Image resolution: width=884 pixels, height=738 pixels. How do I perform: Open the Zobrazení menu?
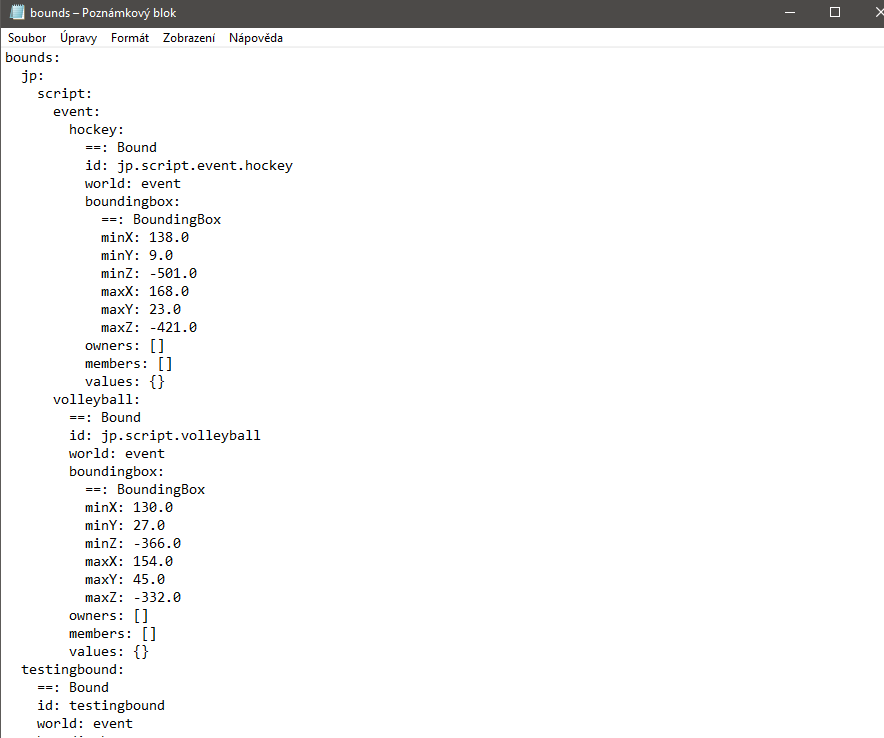pos(189,38)
